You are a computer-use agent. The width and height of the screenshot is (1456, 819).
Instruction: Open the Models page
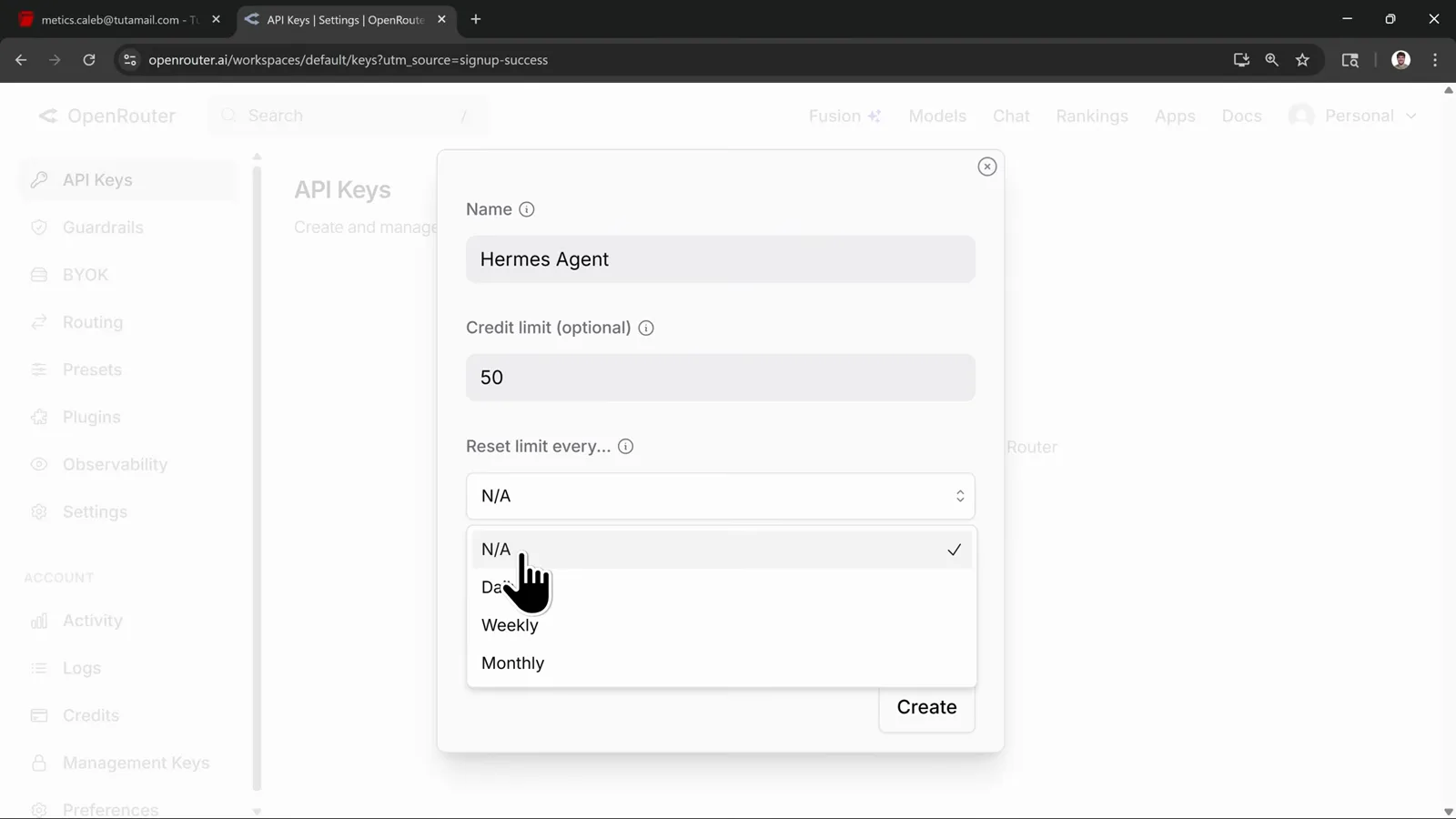937,116
